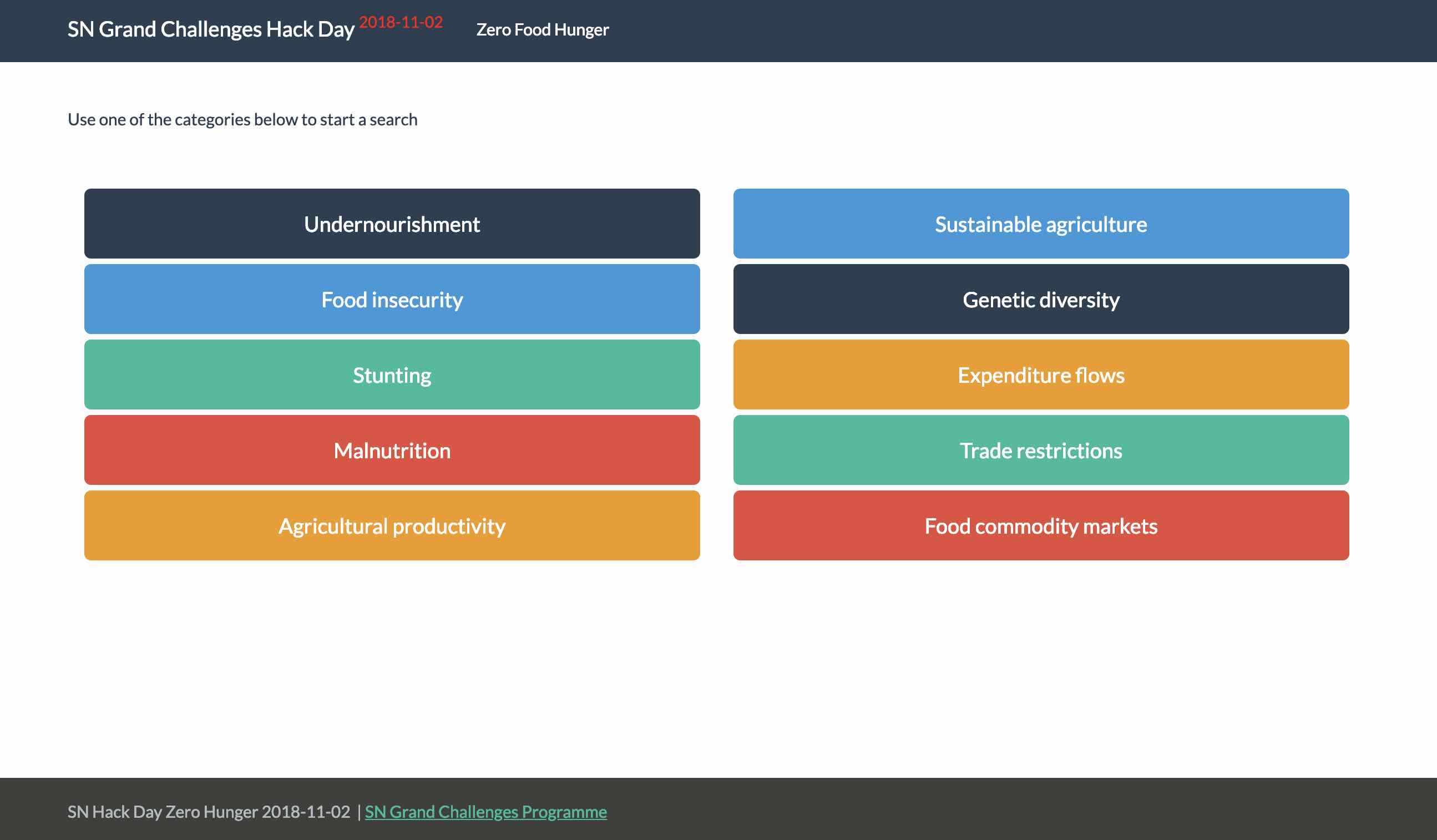Click the red 2018-11-02 date badge
This screenshot has width=1437, height=840.
point(401,22)
